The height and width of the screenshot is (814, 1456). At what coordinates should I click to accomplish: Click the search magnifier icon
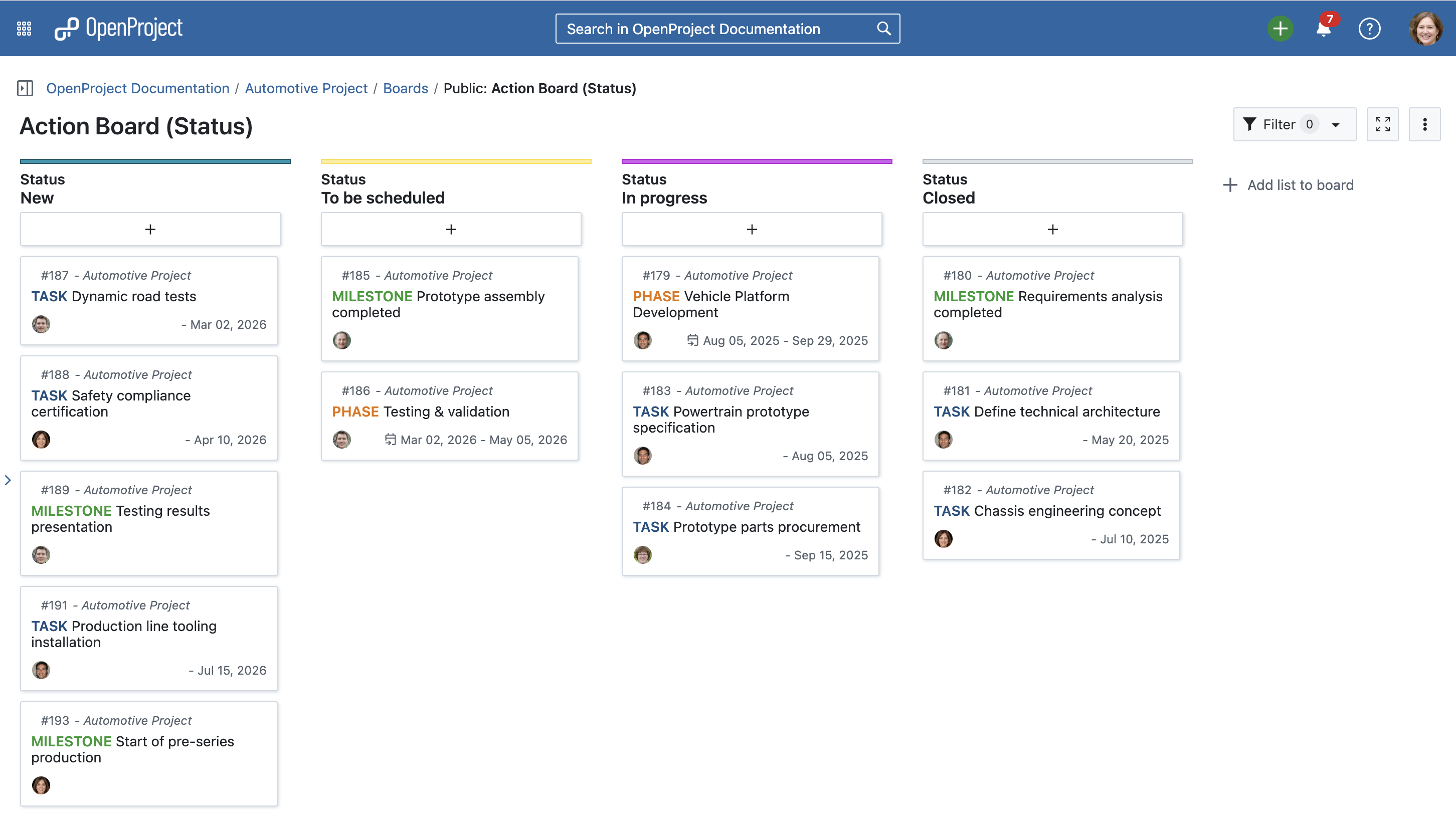pos(883,28)
